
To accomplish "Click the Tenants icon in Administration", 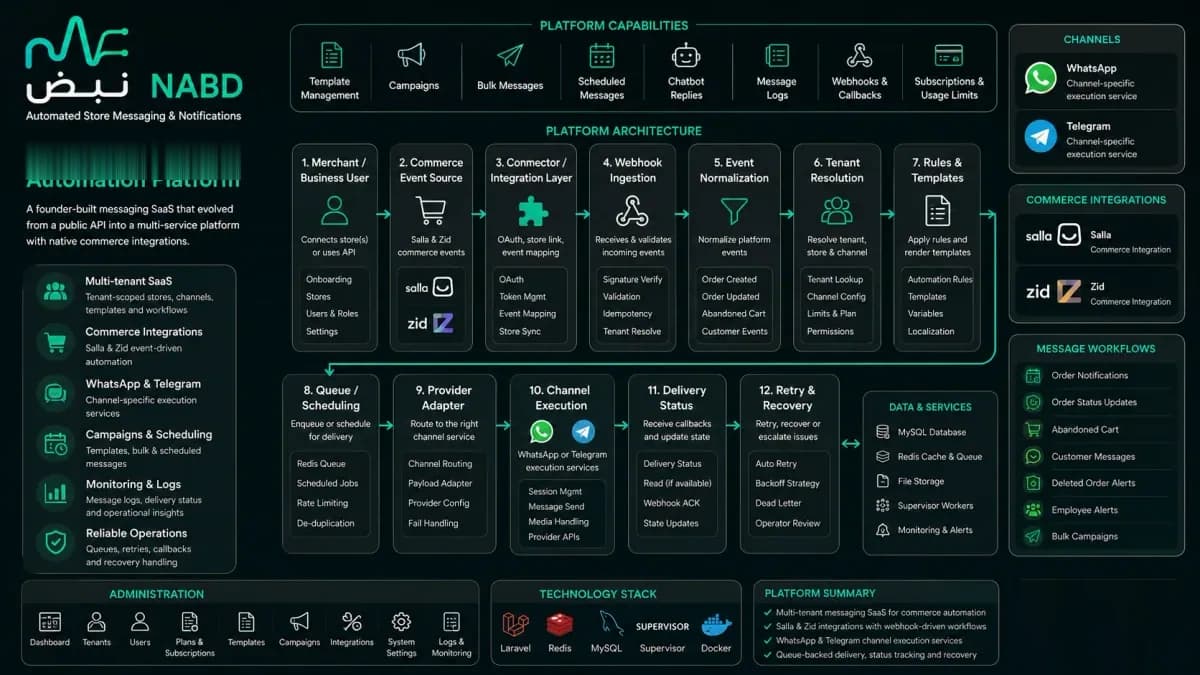I will (97, 622).
